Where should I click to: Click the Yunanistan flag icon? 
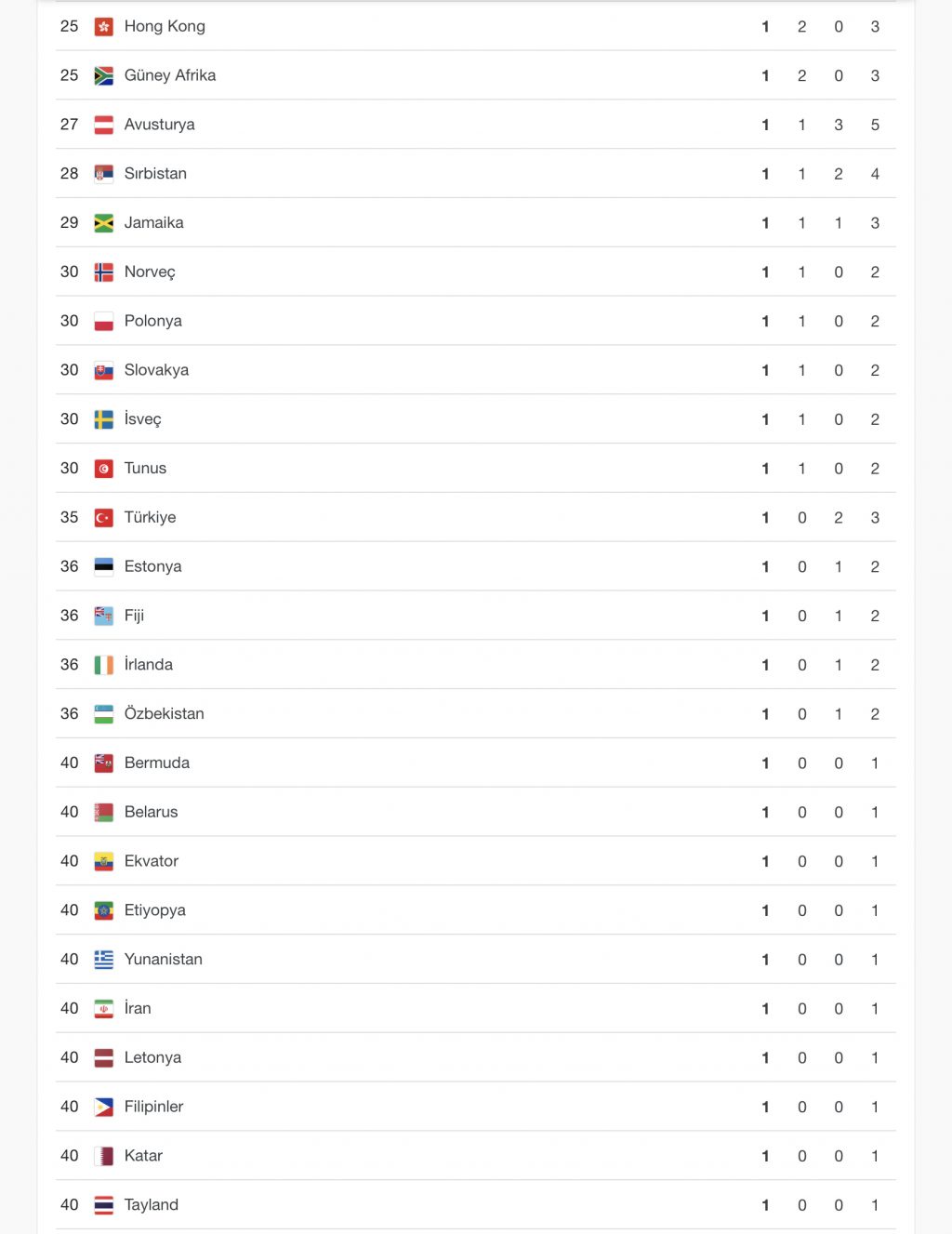104,960
